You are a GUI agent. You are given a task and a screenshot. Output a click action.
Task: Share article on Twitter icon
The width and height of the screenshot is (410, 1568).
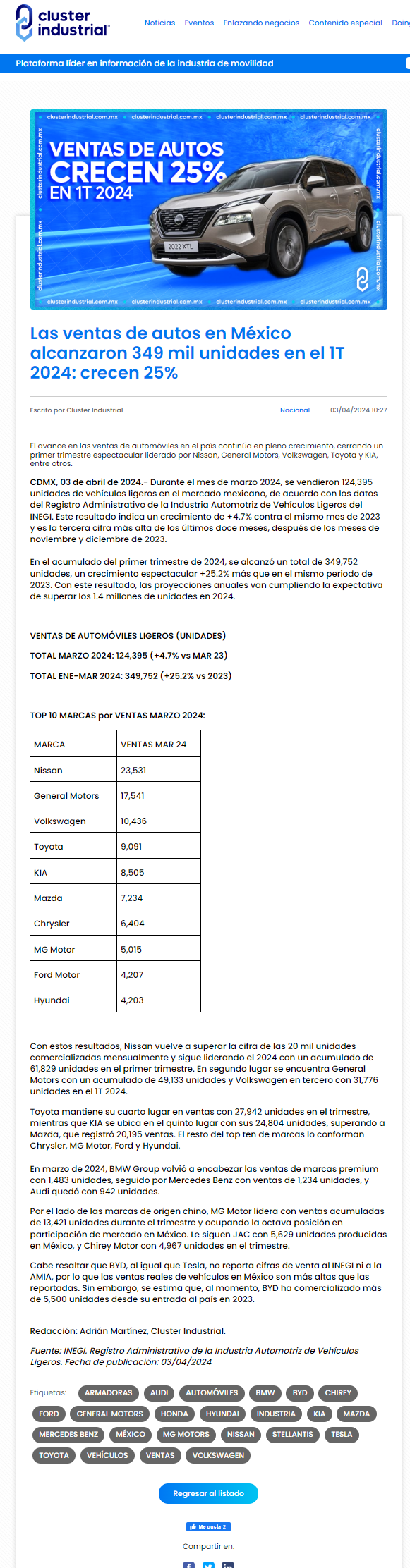point(208,1564)
